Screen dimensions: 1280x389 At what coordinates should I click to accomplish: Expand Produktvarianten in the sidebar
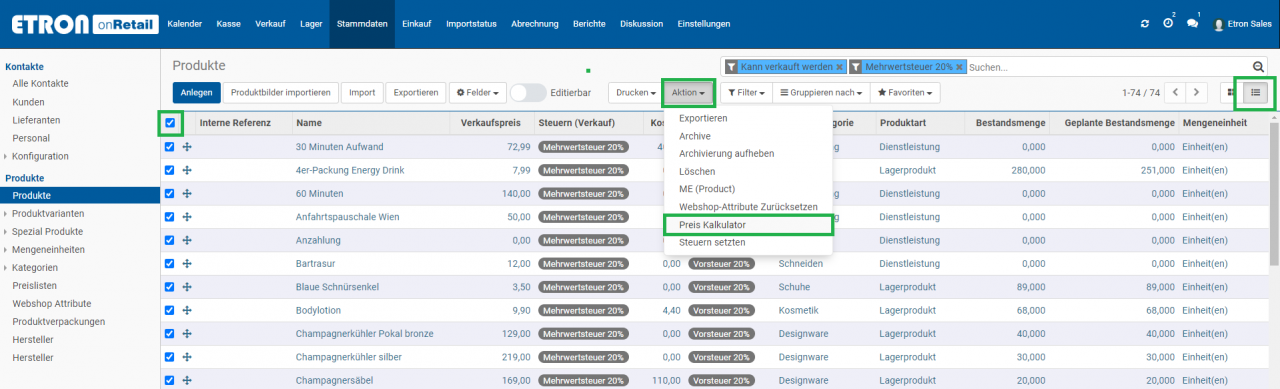click(x=47, y=213)
